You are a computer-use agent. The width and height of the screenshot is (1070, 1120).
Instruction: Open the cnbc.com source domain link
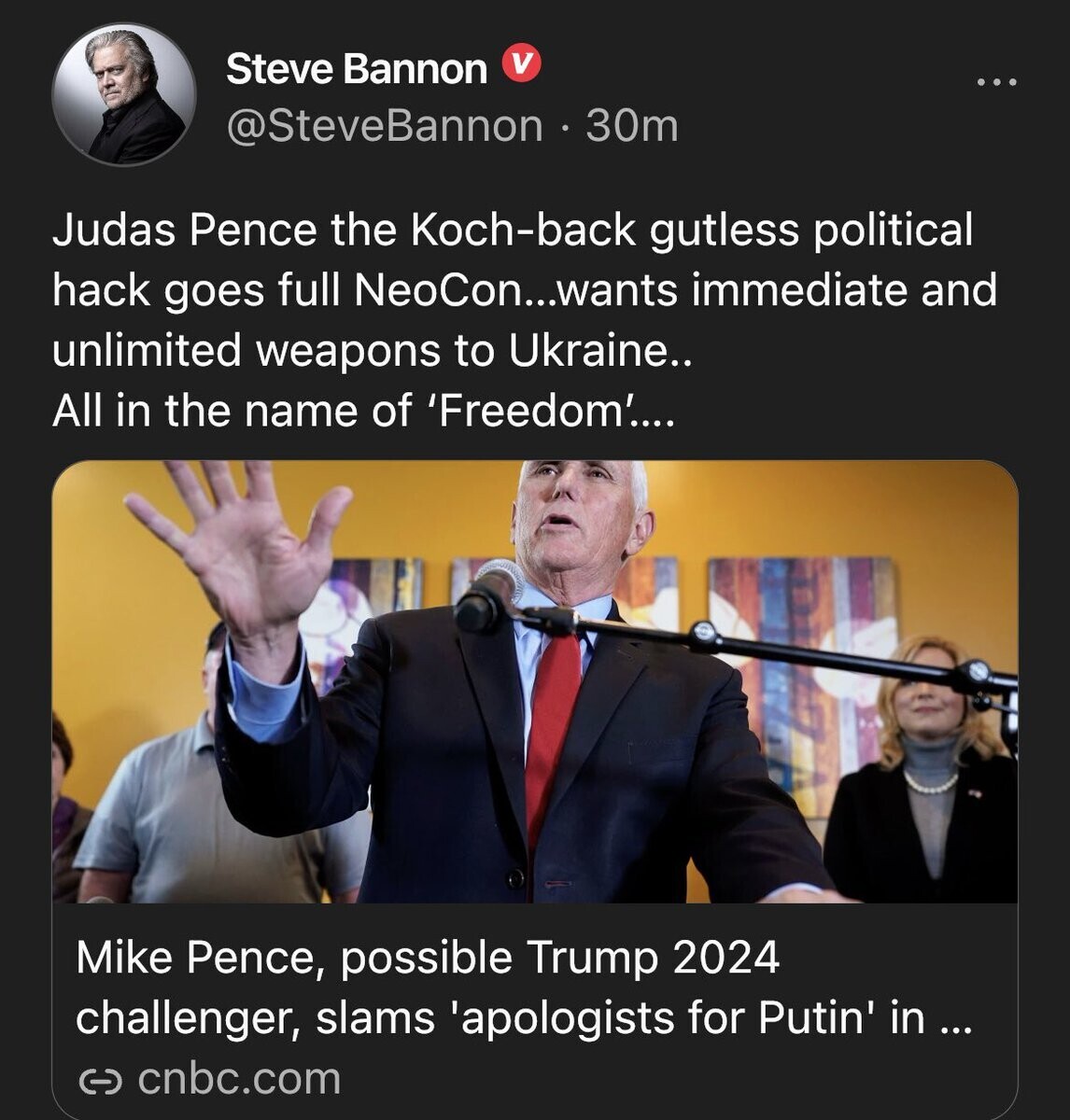[239, 1079]
